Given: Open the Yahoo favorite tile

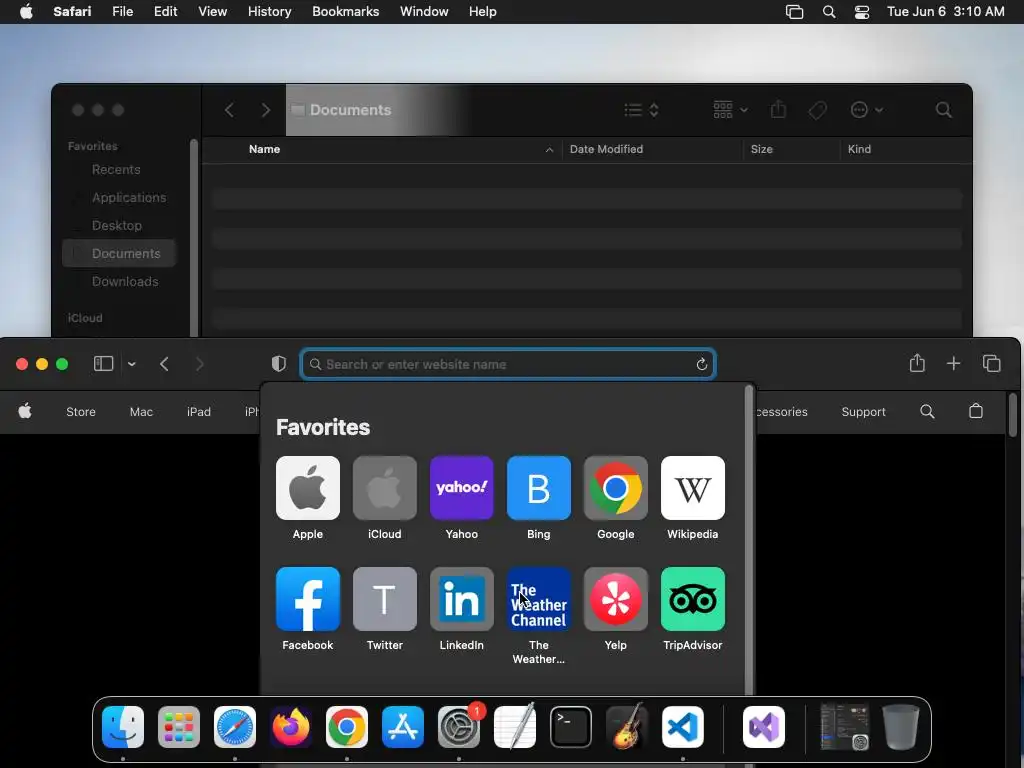Looking at the screenshot, I should (462, 488).
